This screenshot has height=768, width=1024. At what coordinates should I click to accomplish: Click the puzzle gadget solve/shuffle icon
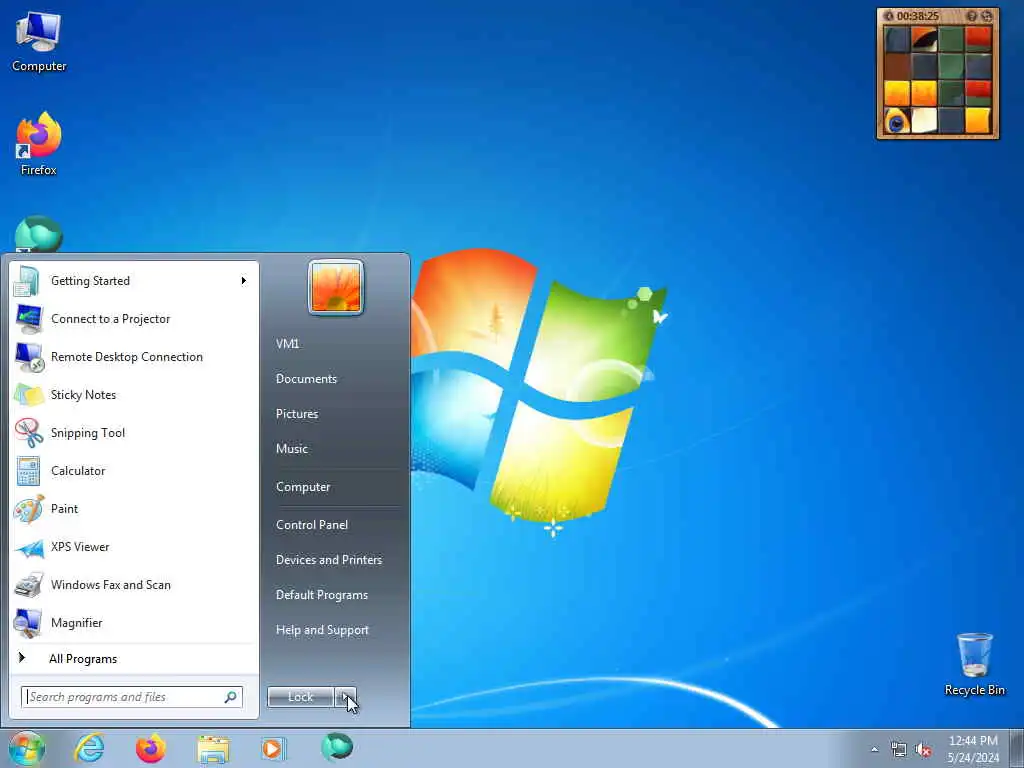(987, 16)
